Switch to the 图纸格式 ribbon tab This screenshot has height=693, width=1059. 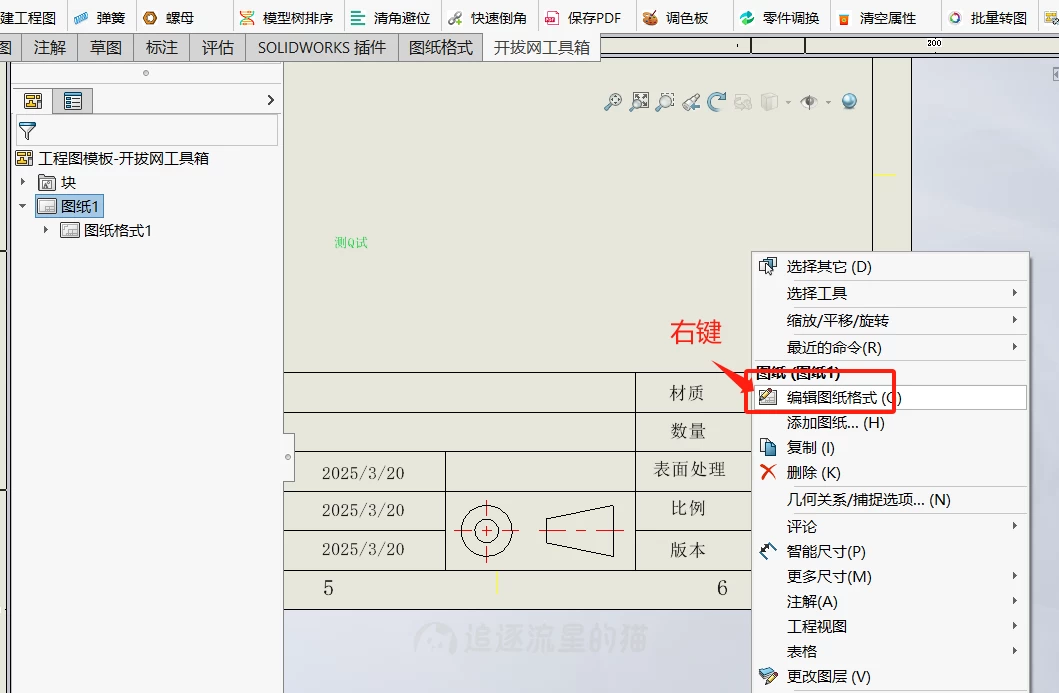[x=440, y=46]
